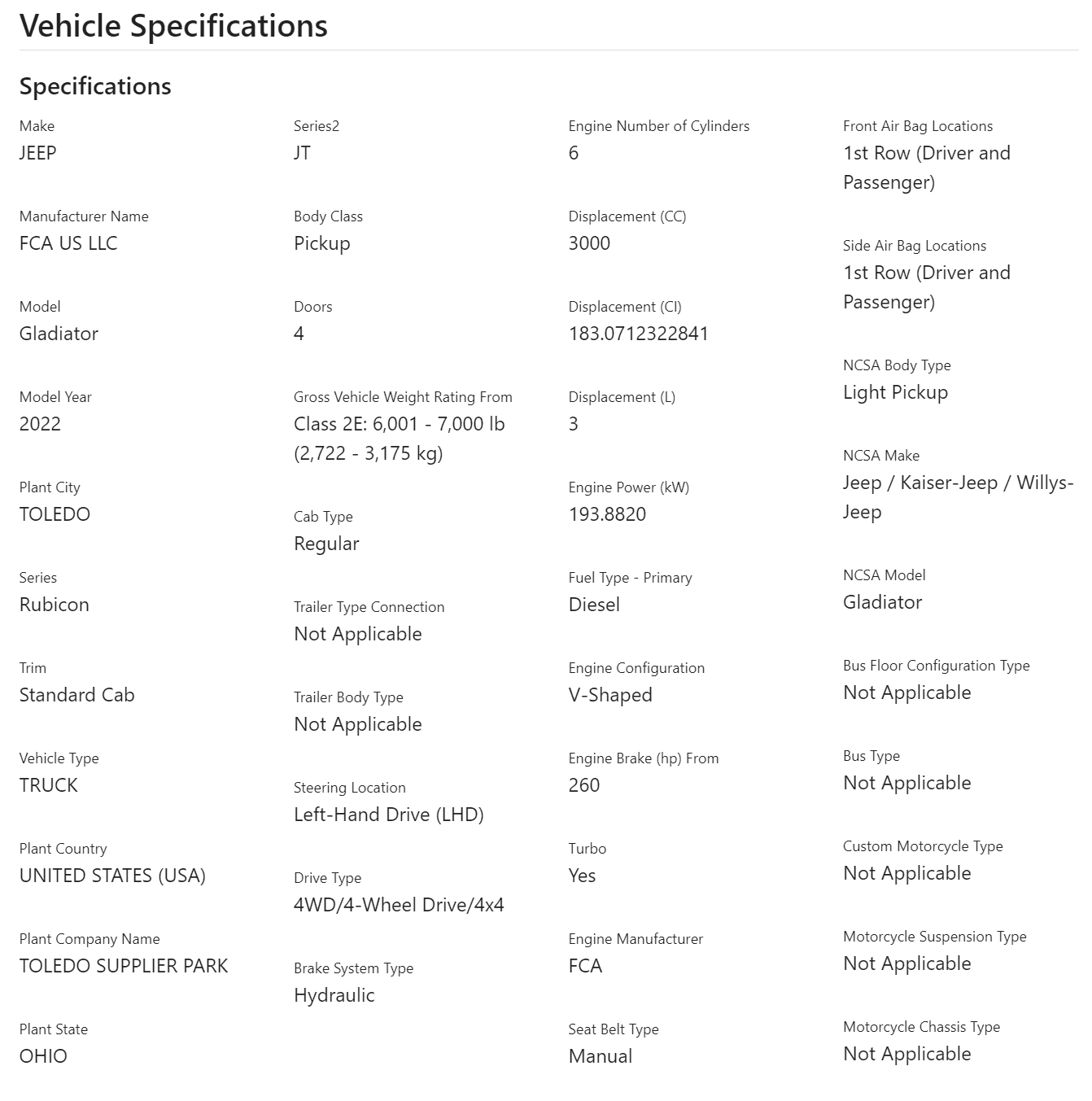Screen dimensions: 1092x1101
Task: Select the Pickup body class value
Action: (x=322, y=243)
